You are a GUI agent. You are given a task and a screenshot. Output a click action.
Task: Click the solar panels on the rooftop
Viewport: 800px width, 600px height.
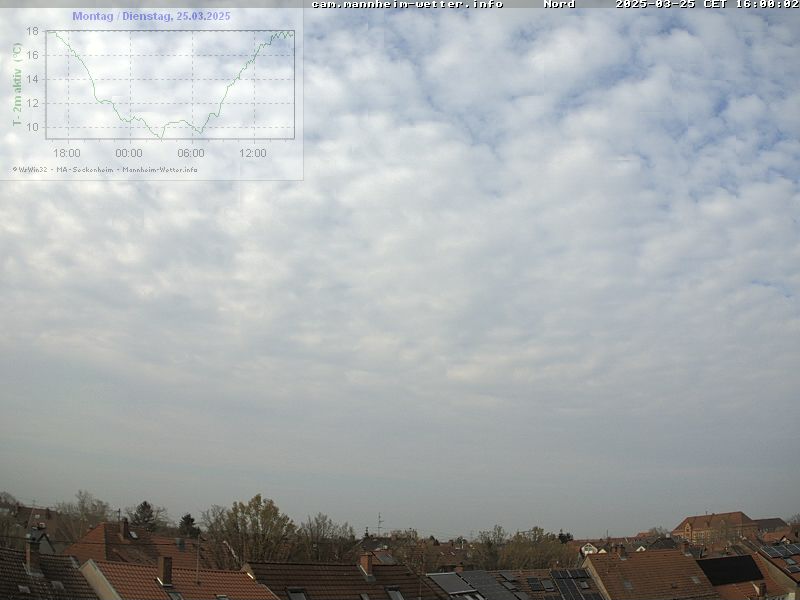click(x=568, y=583)
